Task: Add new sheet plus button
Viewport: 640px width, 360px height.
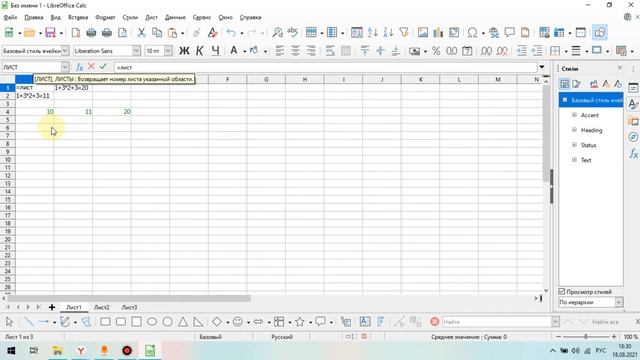Action: point(52,307)
